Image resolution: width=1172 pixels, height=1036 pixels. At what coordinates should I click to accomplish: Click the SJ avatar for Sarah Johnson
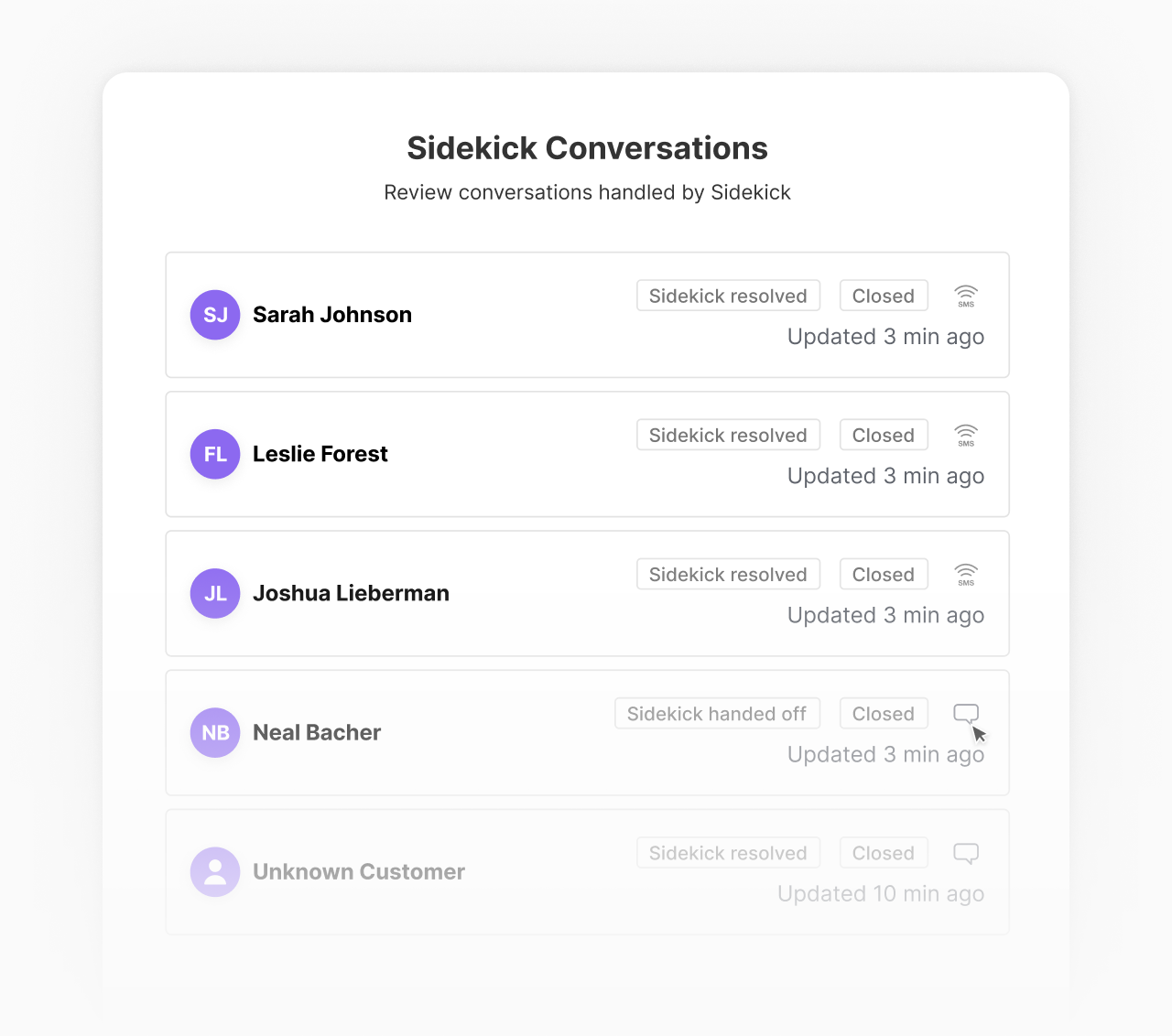[x=215, y=315]
